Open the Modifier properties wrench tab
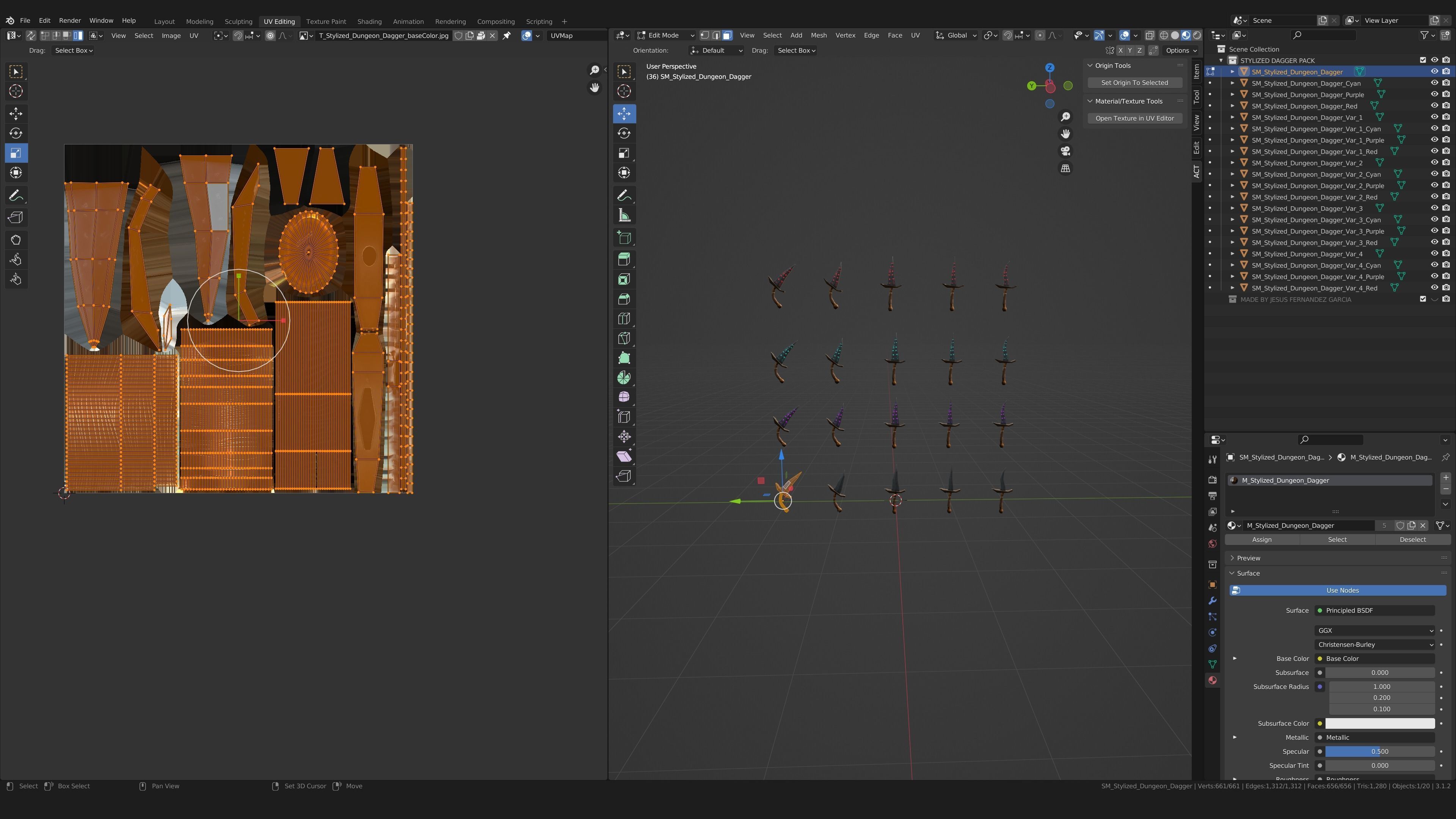Image resolution: width=1456 pixels, height=819 pixels. click(x=1212, y=601)
